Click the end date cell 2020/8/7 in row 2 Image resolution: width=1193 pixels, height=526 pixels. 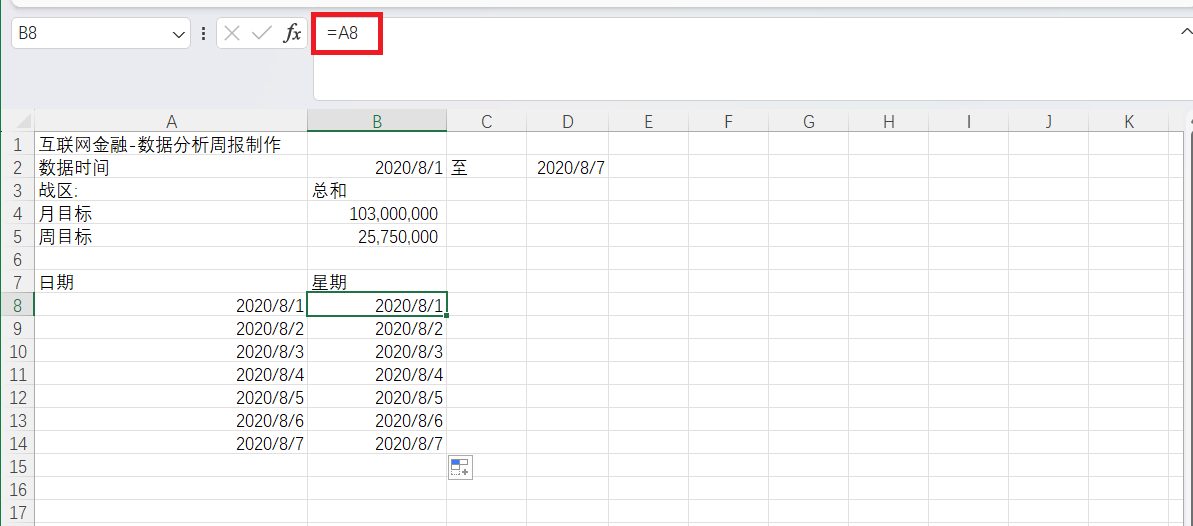pyautogui.click(x=568, y=168)
